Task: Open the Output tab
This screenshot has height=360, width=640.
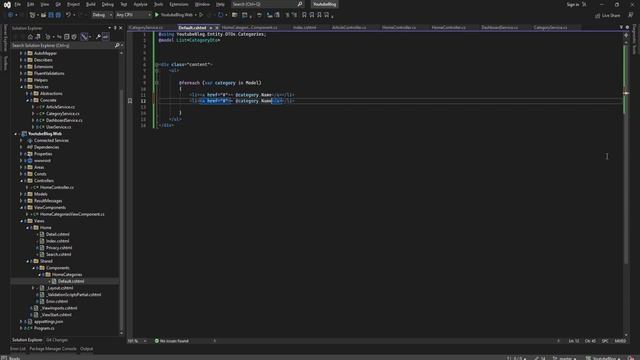Action: coord(86,349)
